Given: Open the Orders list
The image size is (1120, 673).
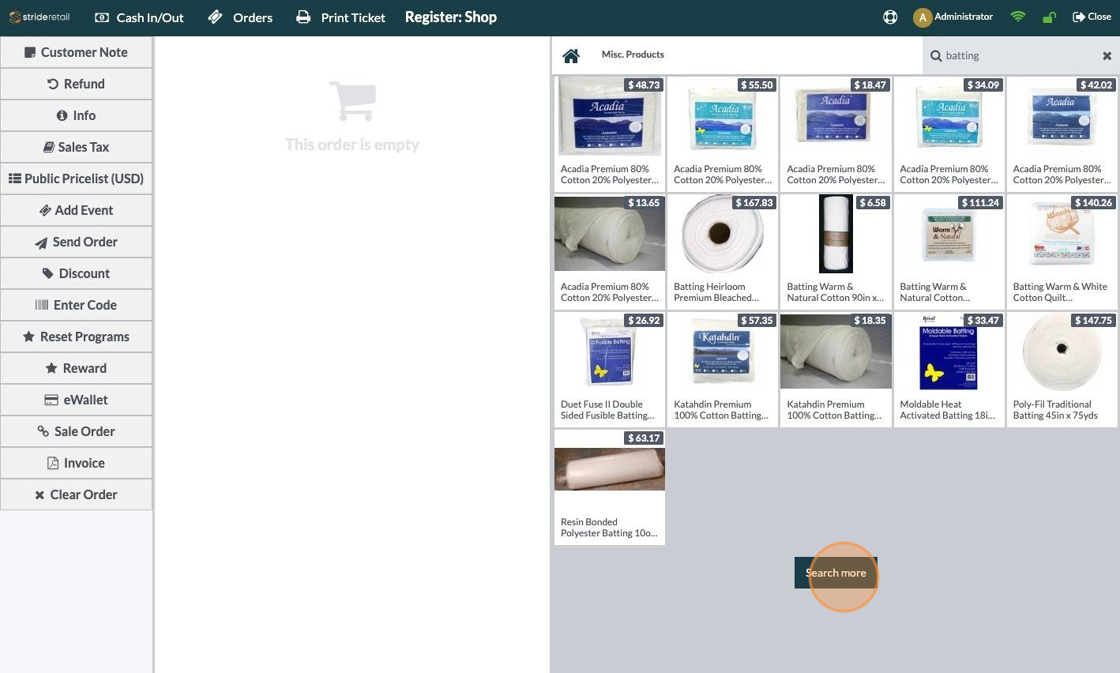Looking at the screenshot, I should (240, 17).
